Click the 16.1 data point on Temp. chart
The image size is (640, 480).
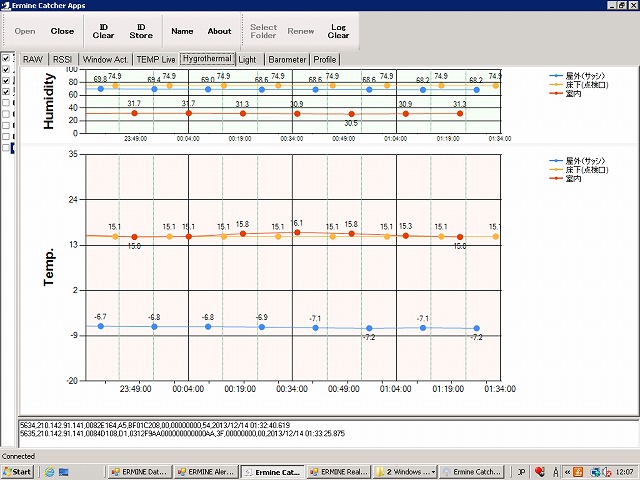pyautogui.click(x=297, y=232)
